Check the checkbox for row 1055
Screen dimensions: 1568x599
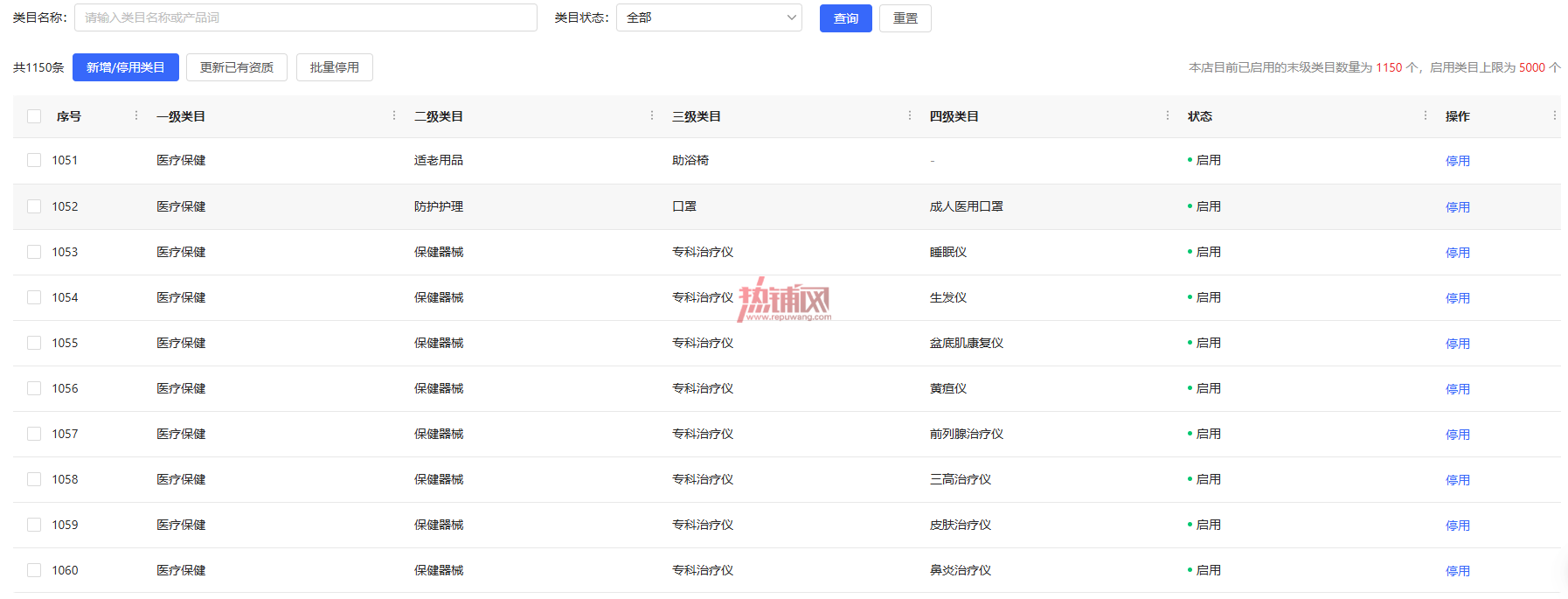click(34, 343)
